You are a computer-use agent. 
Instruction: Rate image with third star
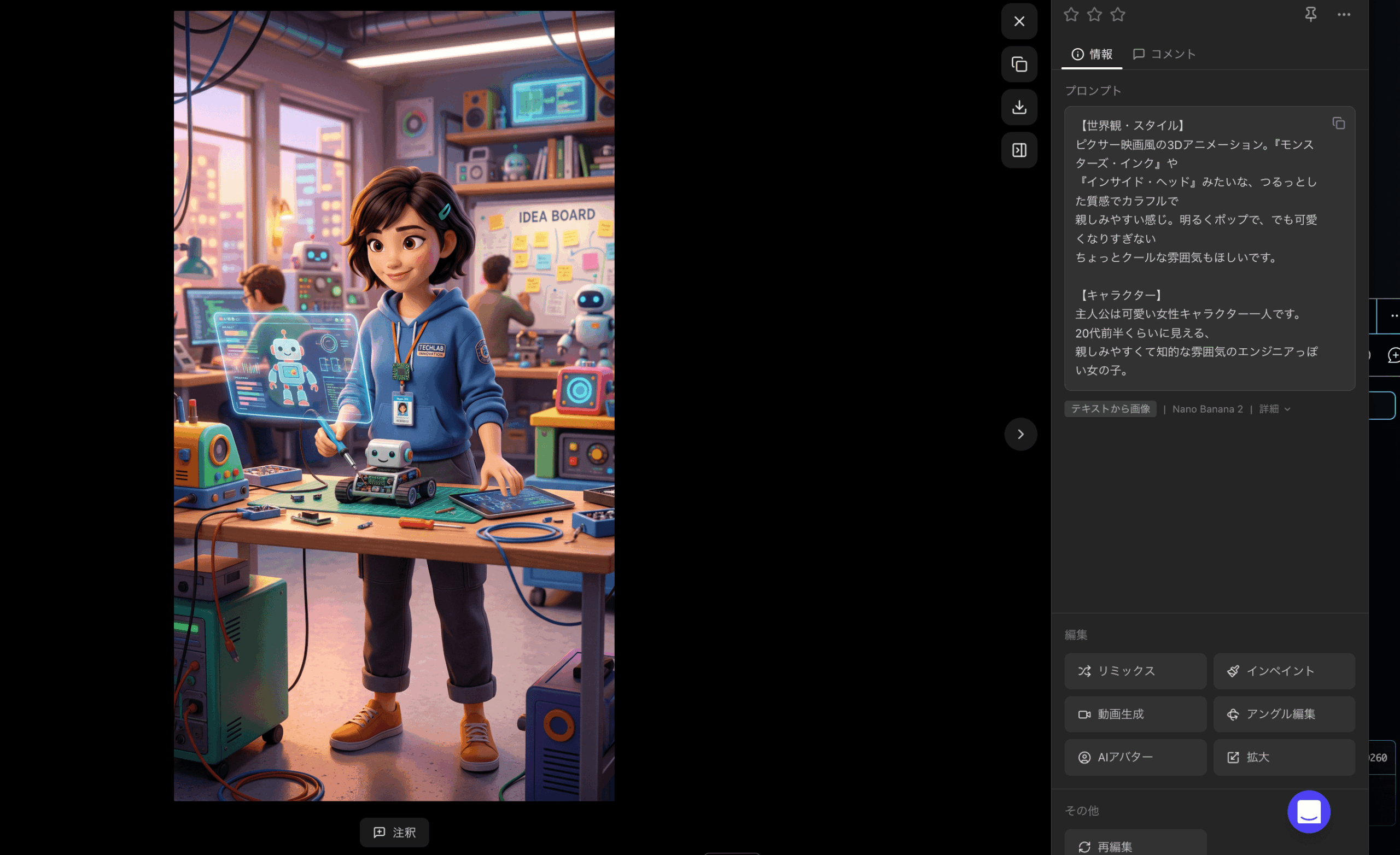1117,14
